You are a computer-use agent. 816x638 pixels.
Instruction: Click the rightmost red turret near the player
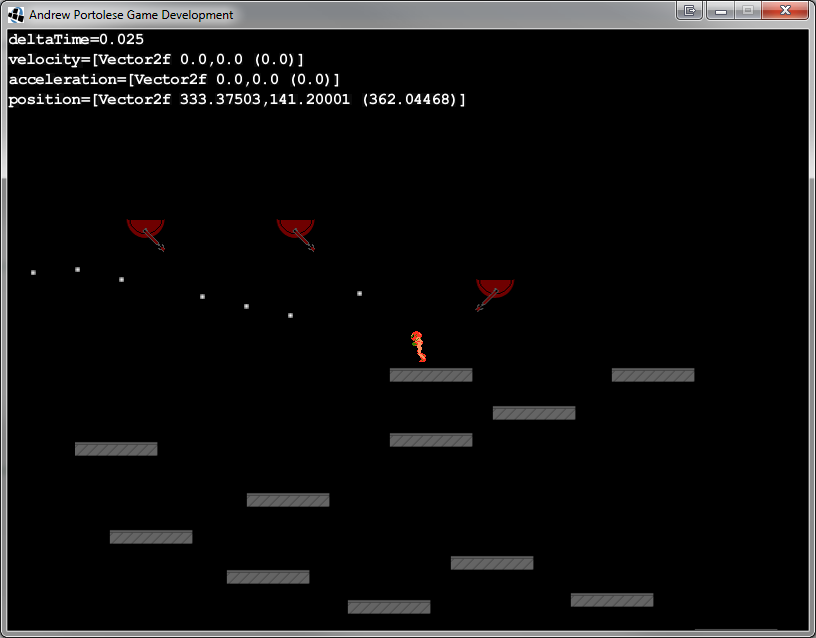(x=495, y=289)
